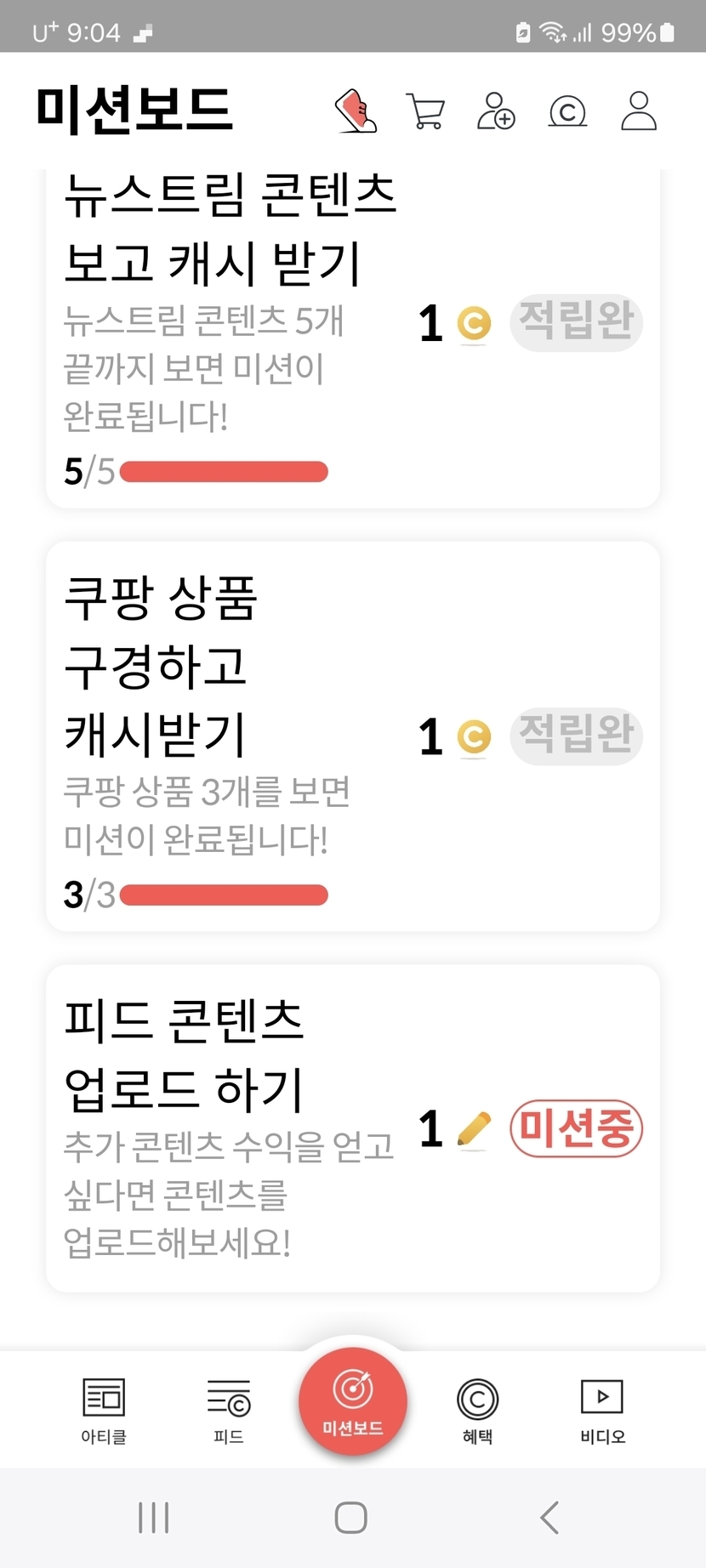This screenshot has width=706, height=1568.
Task: Tap the 5/5 progress bar
Action: click(x=224, y=472)
